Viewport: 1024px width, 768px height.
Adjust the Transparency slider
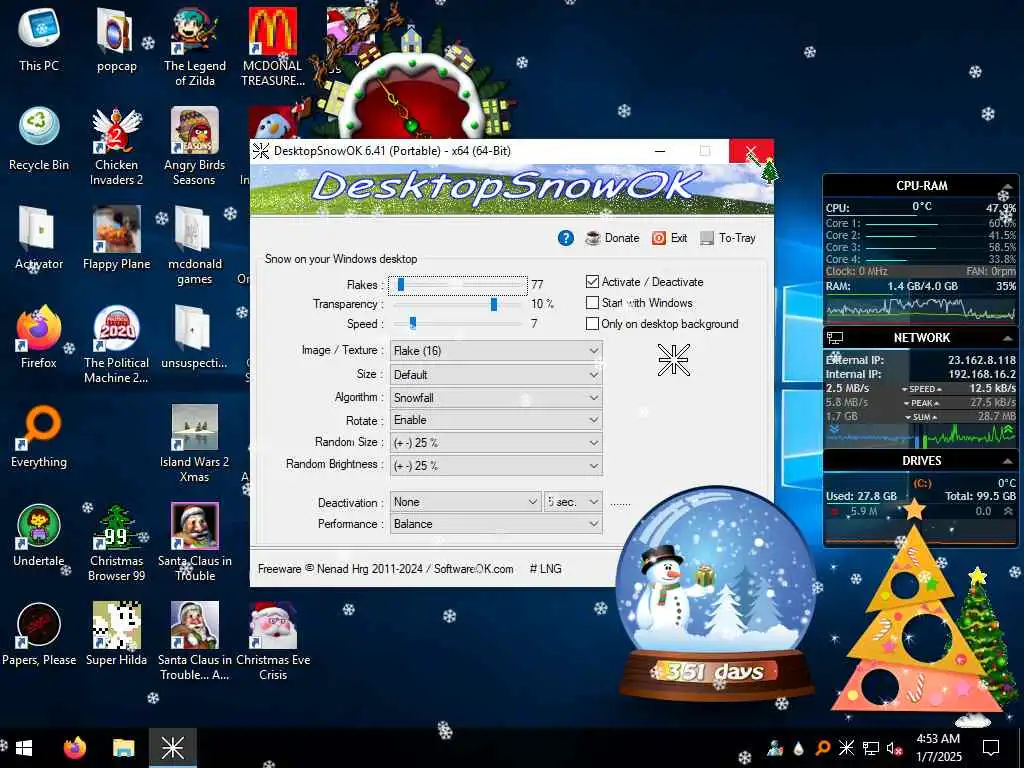[457, 304]
